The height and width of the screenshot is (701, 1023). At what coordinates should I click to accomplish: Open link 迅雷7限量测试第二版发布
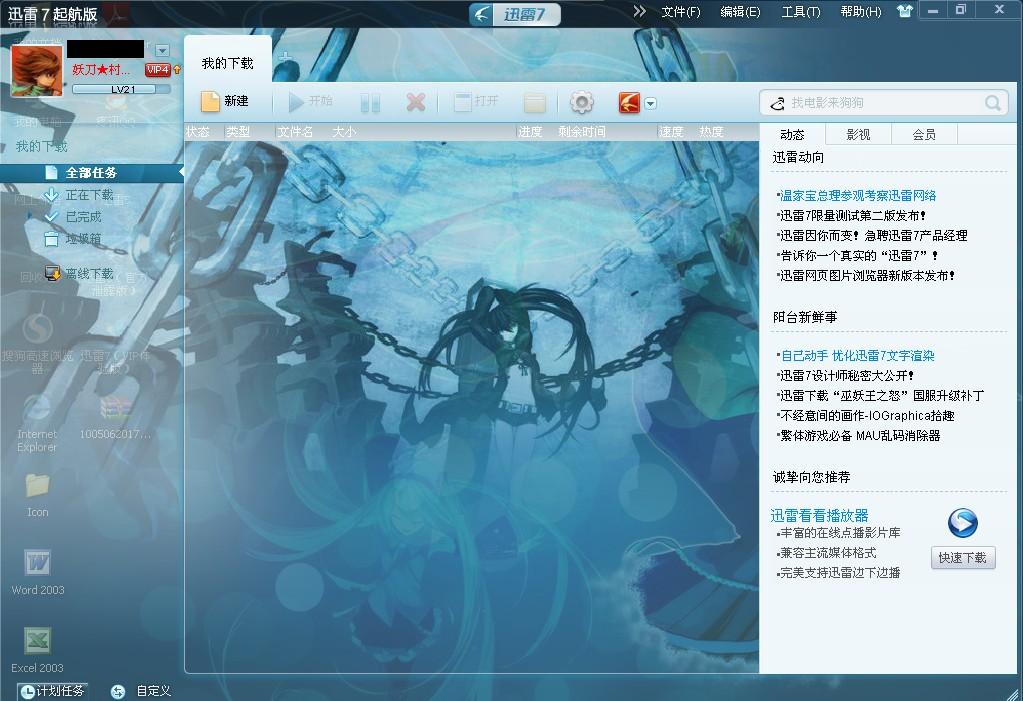click(x=853, y=215)
